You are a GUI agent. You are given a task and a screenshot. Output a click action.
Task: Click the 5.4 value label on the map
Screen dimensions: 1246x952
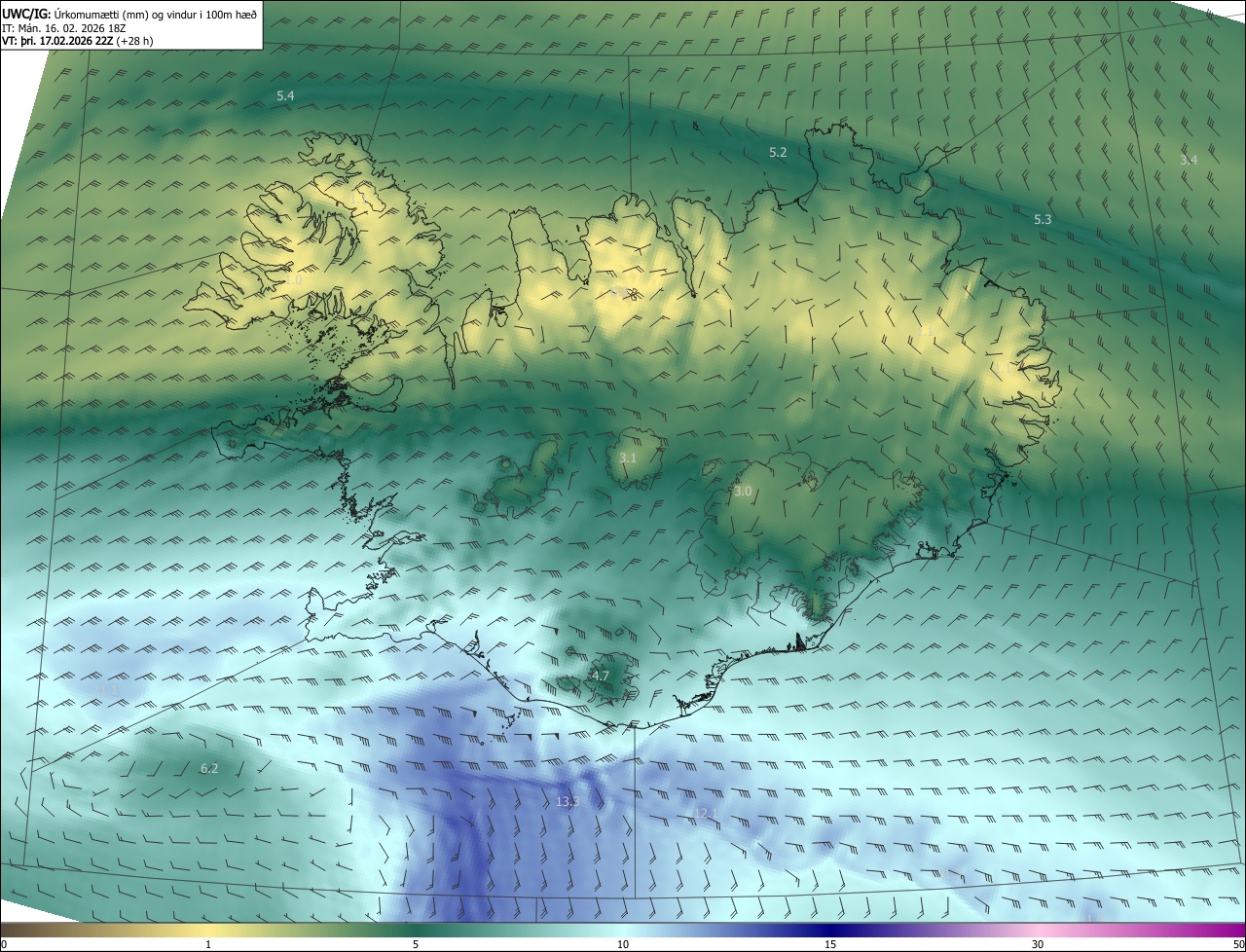[x=285, y=95]
